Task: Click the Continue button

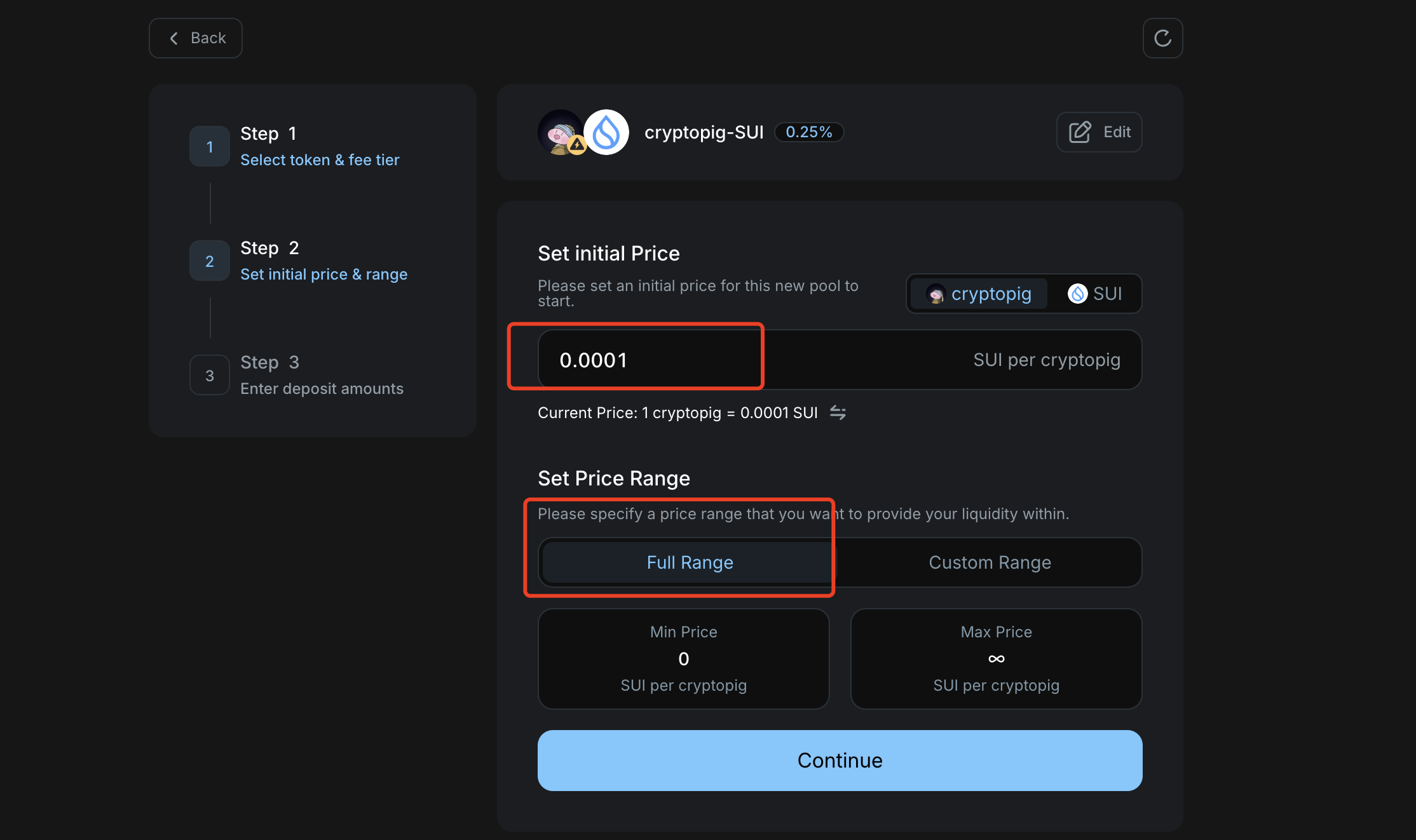Action: click(840, 760)
